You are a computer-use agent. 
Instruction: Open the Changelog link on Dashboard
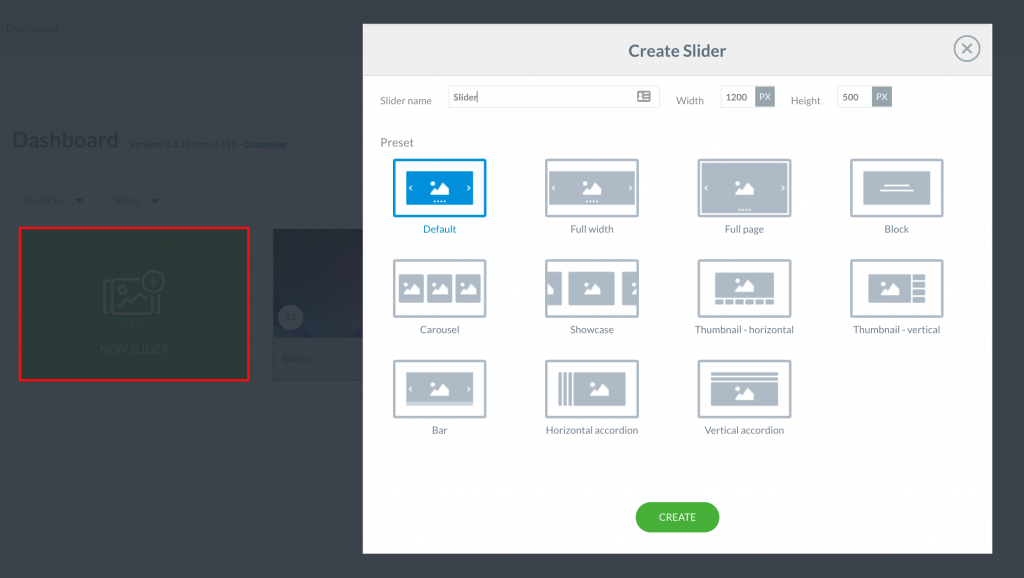click(x=264, y=144)
